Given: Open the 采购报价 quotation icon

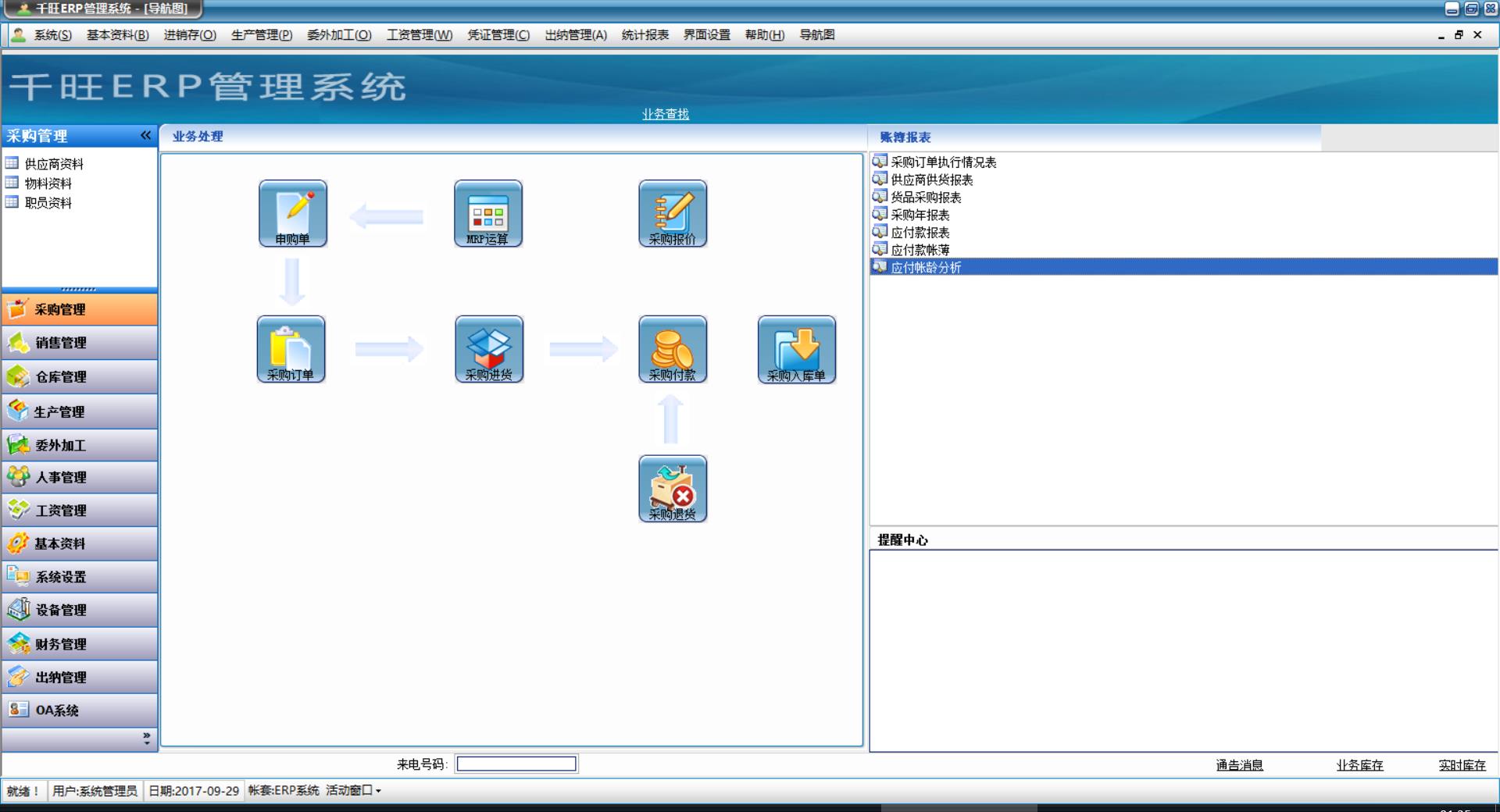Looking at the screenshot, I should 673,214.
